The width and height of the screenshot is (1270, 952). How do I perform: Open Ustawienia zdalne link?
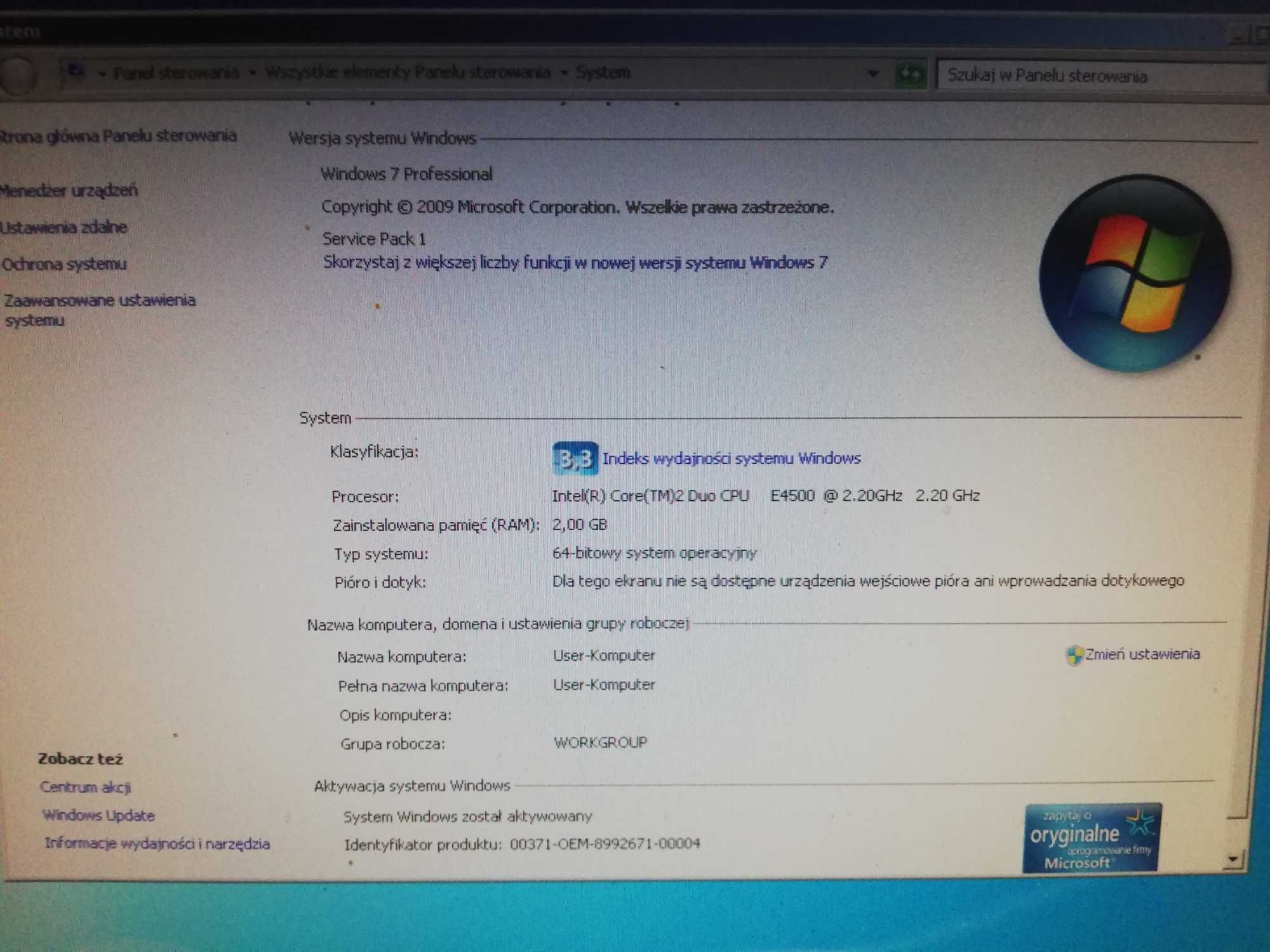click(63, 227)
